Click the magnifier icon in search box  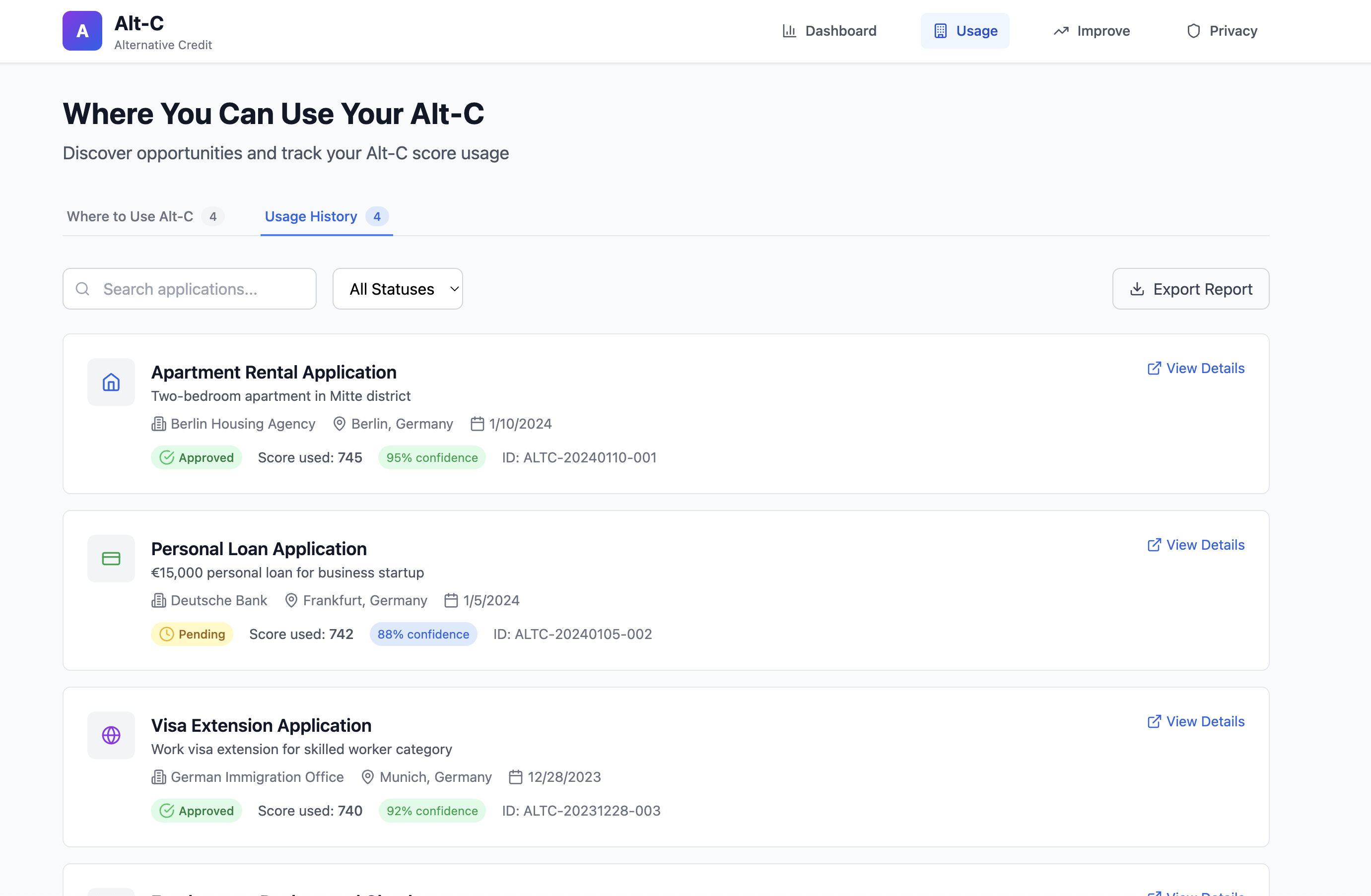click(83, 289)
